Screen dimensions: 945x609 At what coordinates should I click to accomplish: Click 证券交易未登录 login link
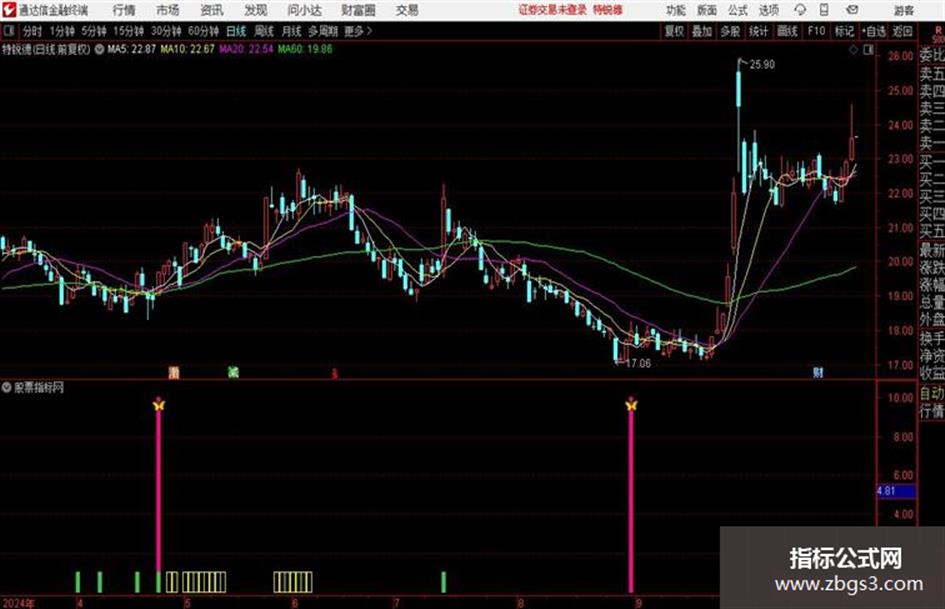coord(552,10)
